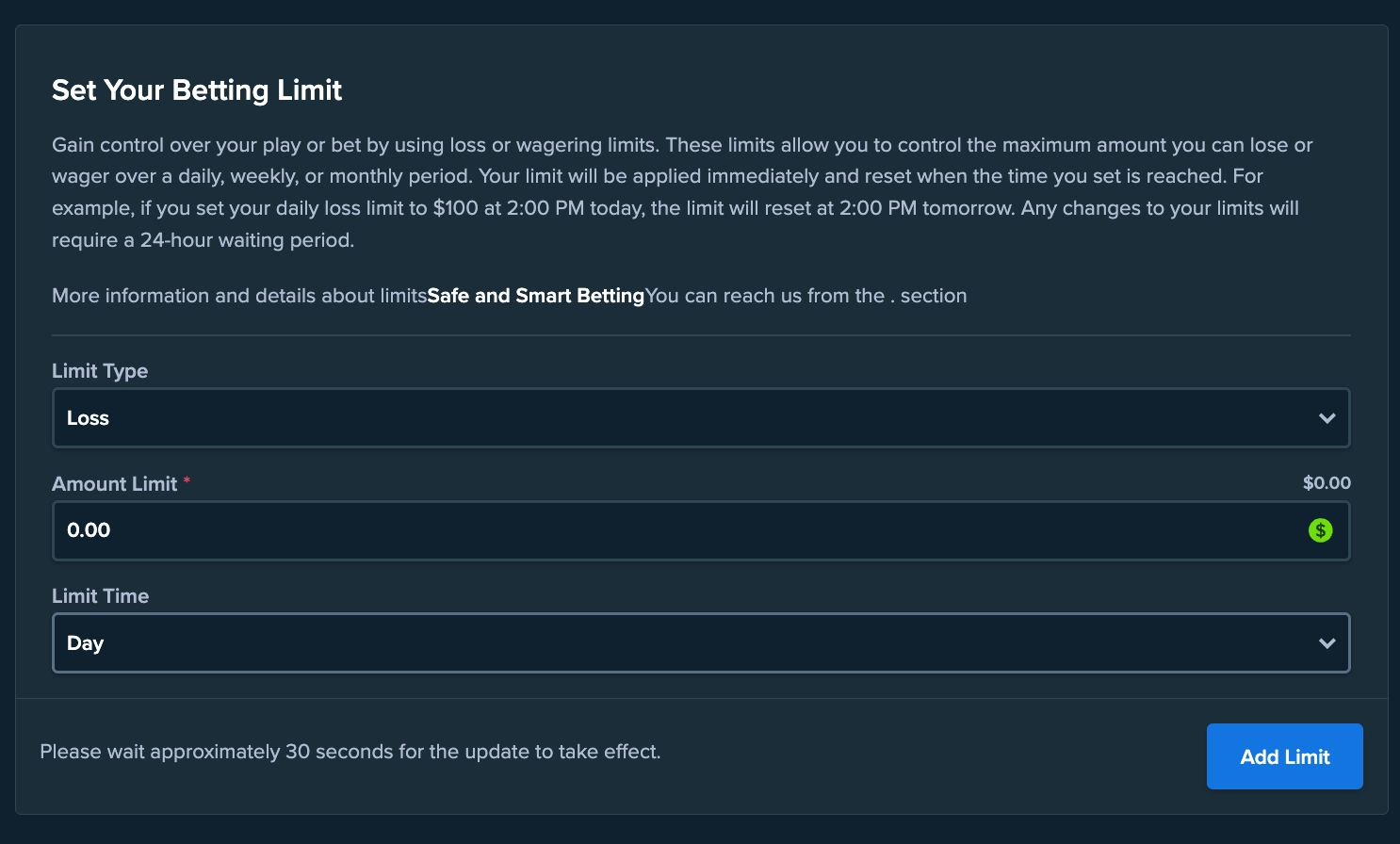The width and height of the screenshot is (1400, 844).
Task: Click the 'More information and details about limits' text
Action: pos(239,296)
